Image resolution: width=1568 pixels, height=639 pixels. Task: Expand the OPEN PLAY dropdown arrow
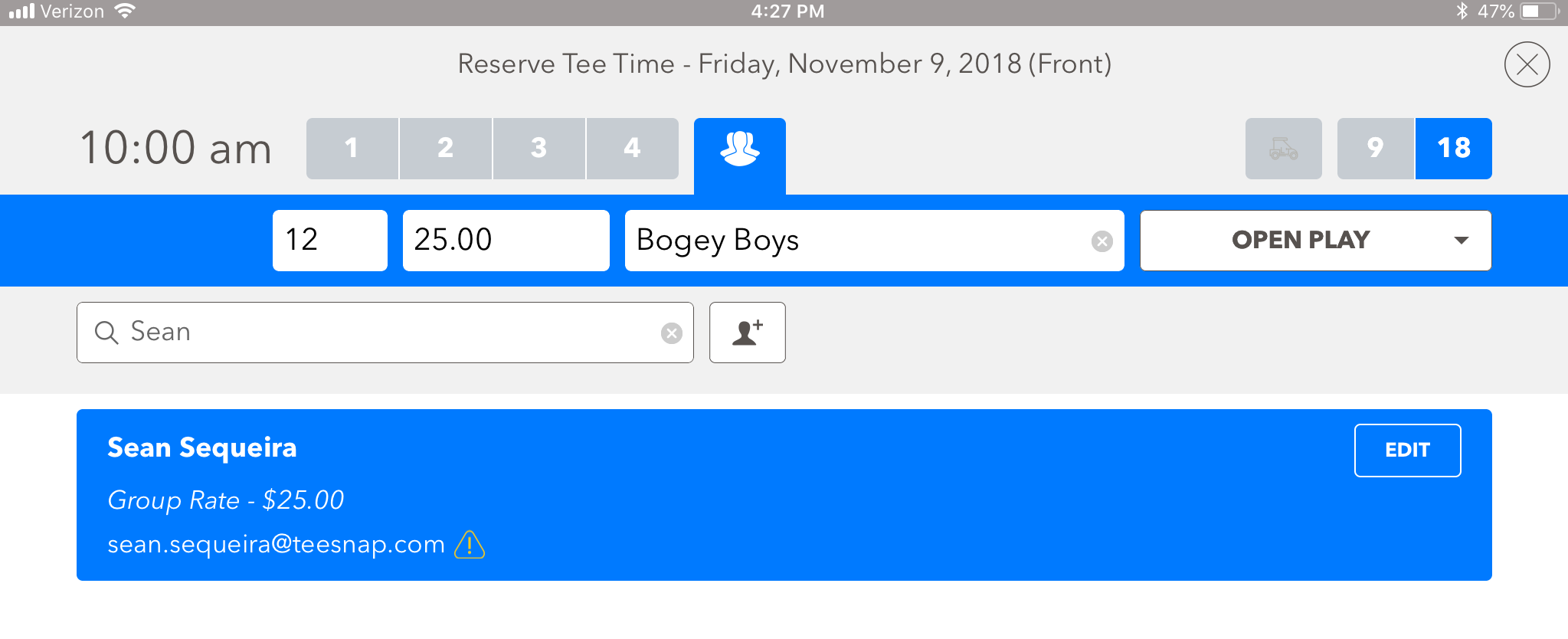click(x=1461, y=241)
